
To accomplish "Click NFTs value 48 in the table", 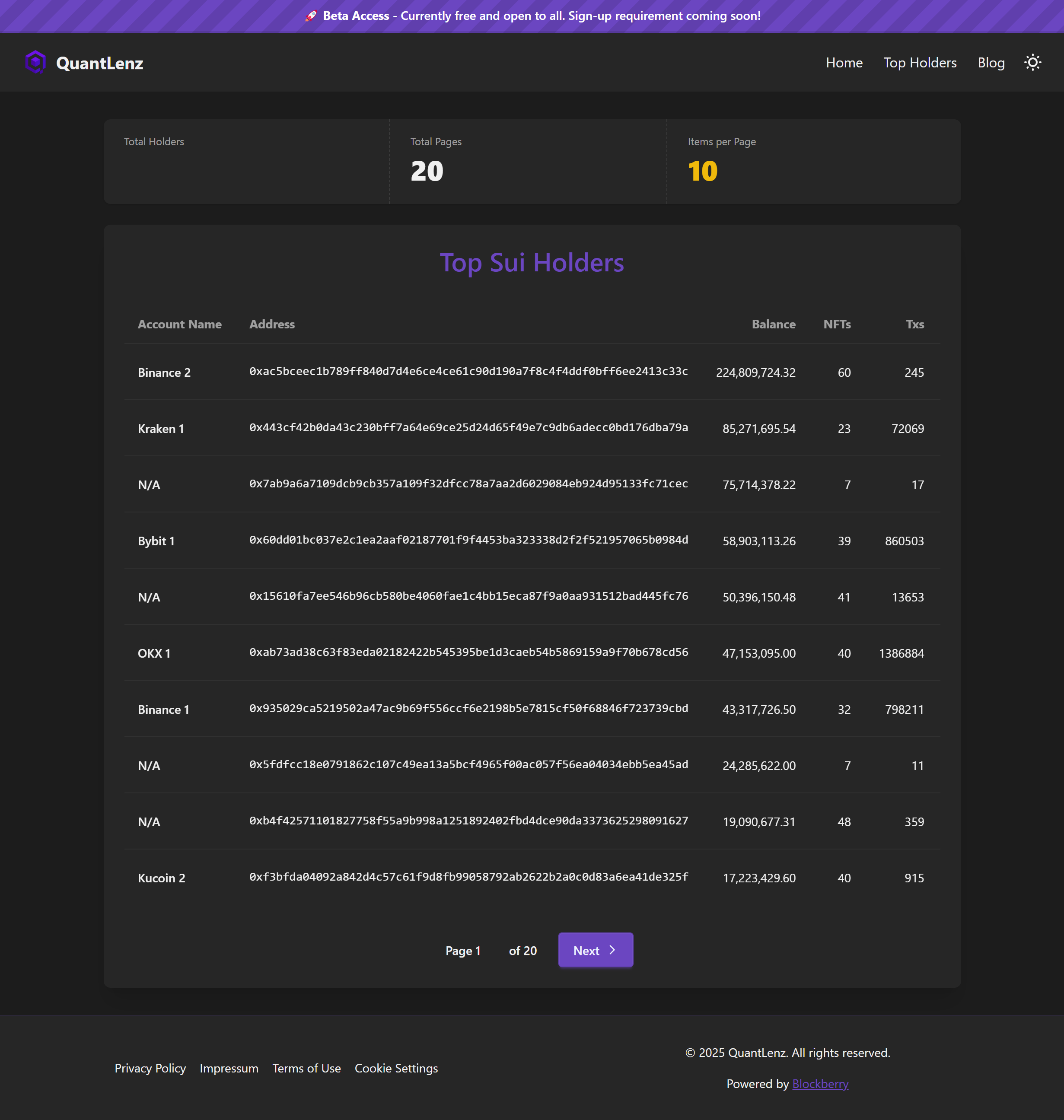I will [x=844, y=822].
